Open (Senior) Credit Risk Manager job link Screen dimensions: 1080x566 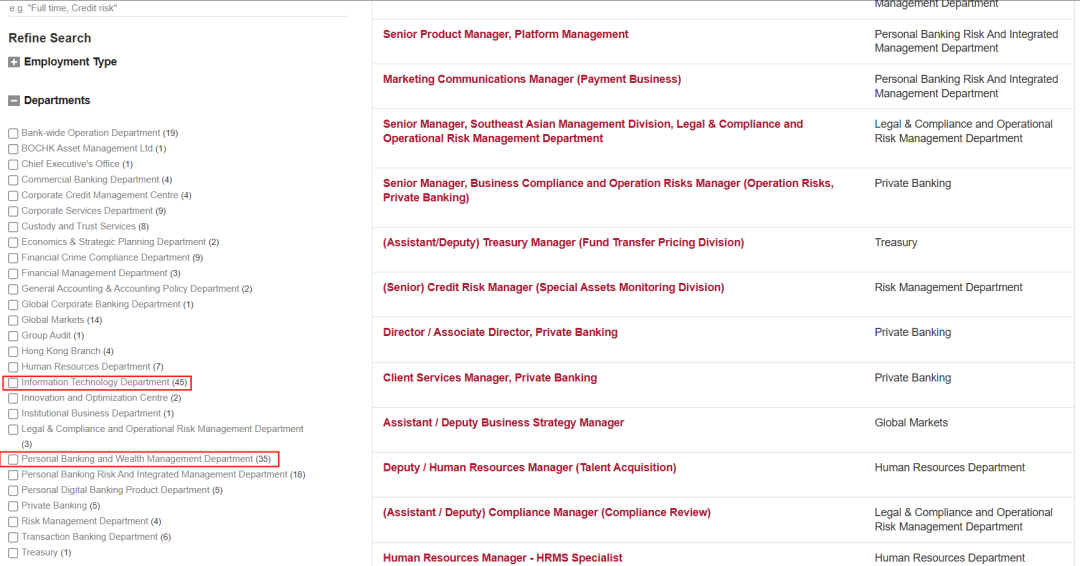point(554,287)
